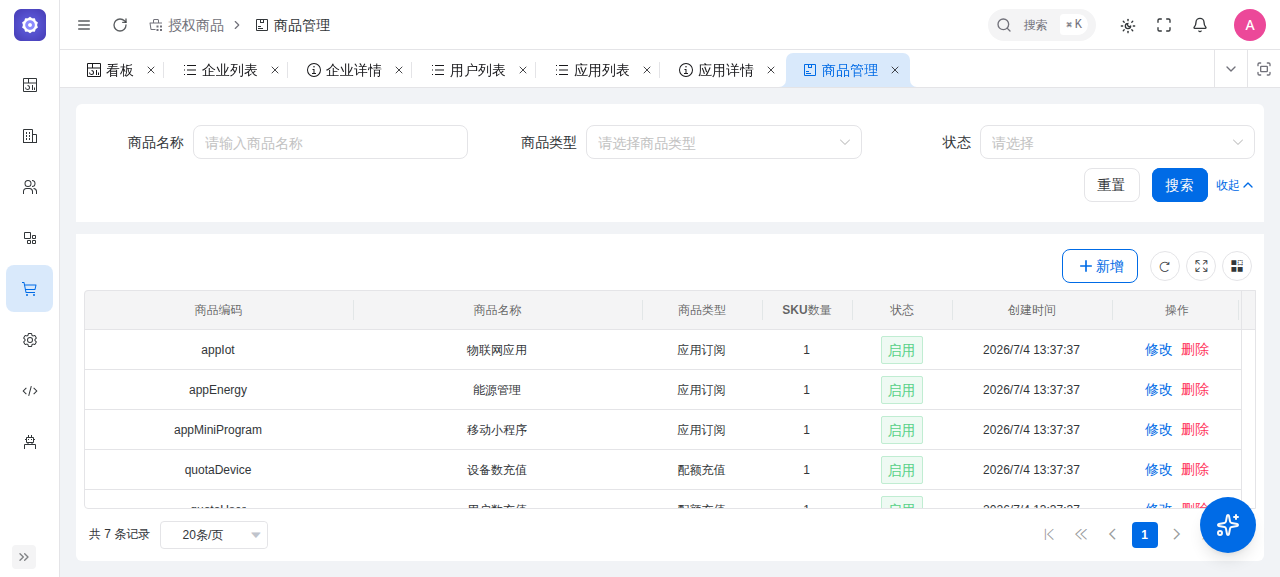Open the dashboard icon in sidebar
This screenshot has width=1280, height=577.
(30, 85)
